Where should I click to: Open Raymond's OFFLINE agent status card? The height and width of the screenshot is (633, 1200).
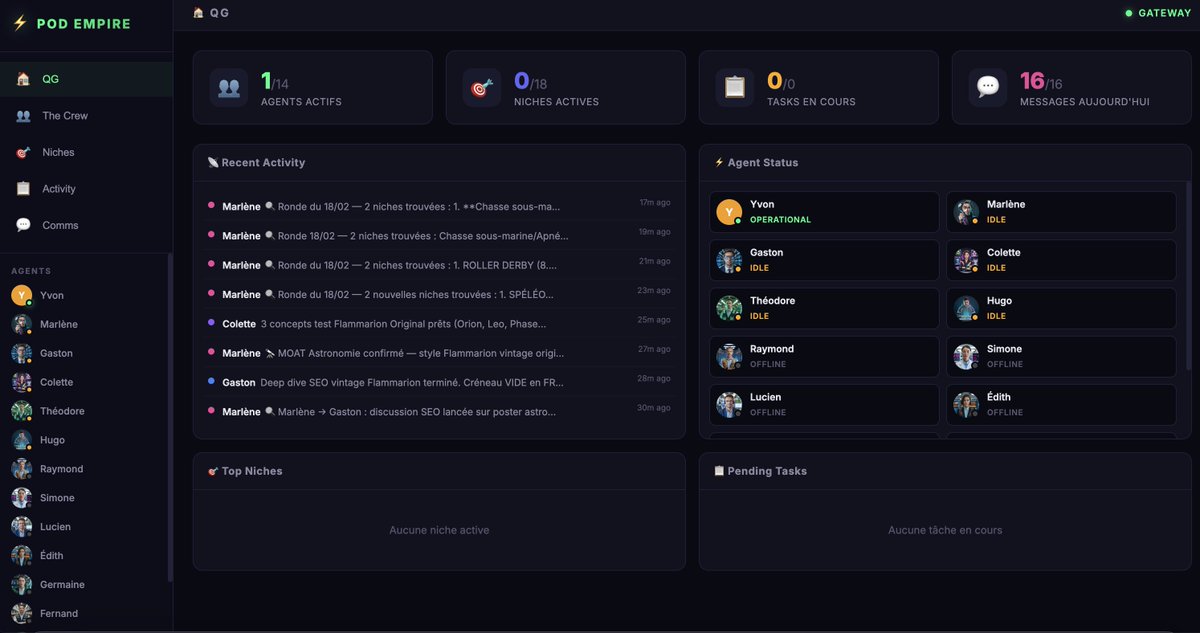point(824,357)
